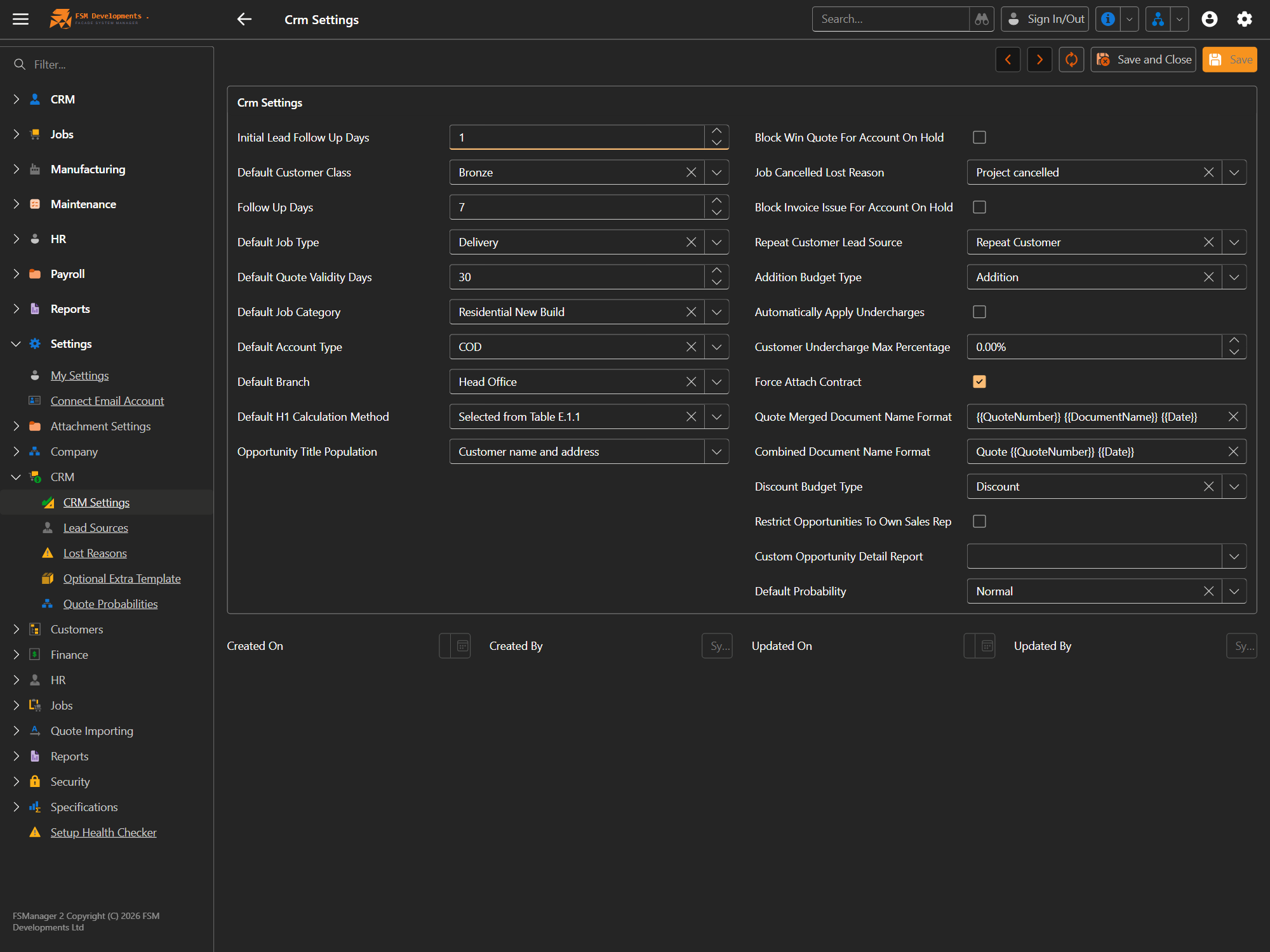Image resolution: width=1270 pixels, height=952 pixels.
Task: Click the Sign In/Out button
Action: click(x=1045, y=19)
